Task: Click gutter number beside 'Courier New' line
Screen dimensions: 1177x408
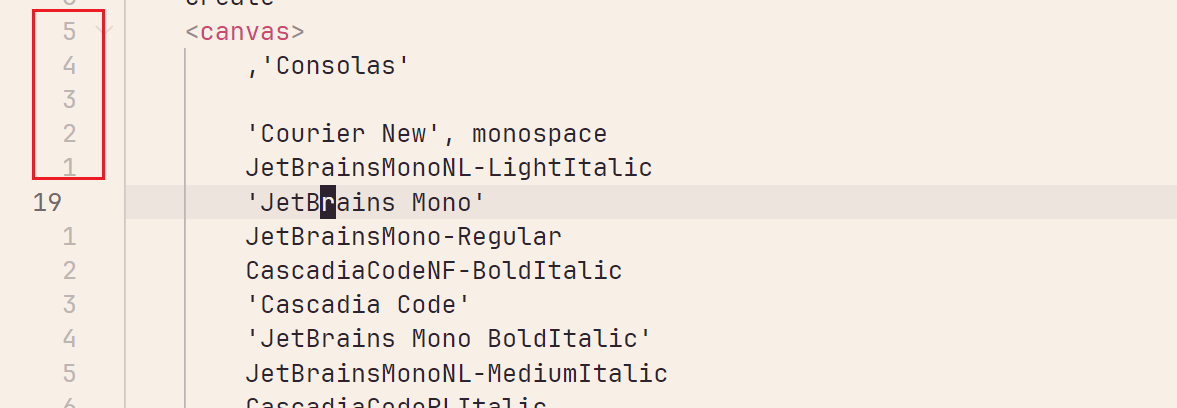Action: click(69, 134)
